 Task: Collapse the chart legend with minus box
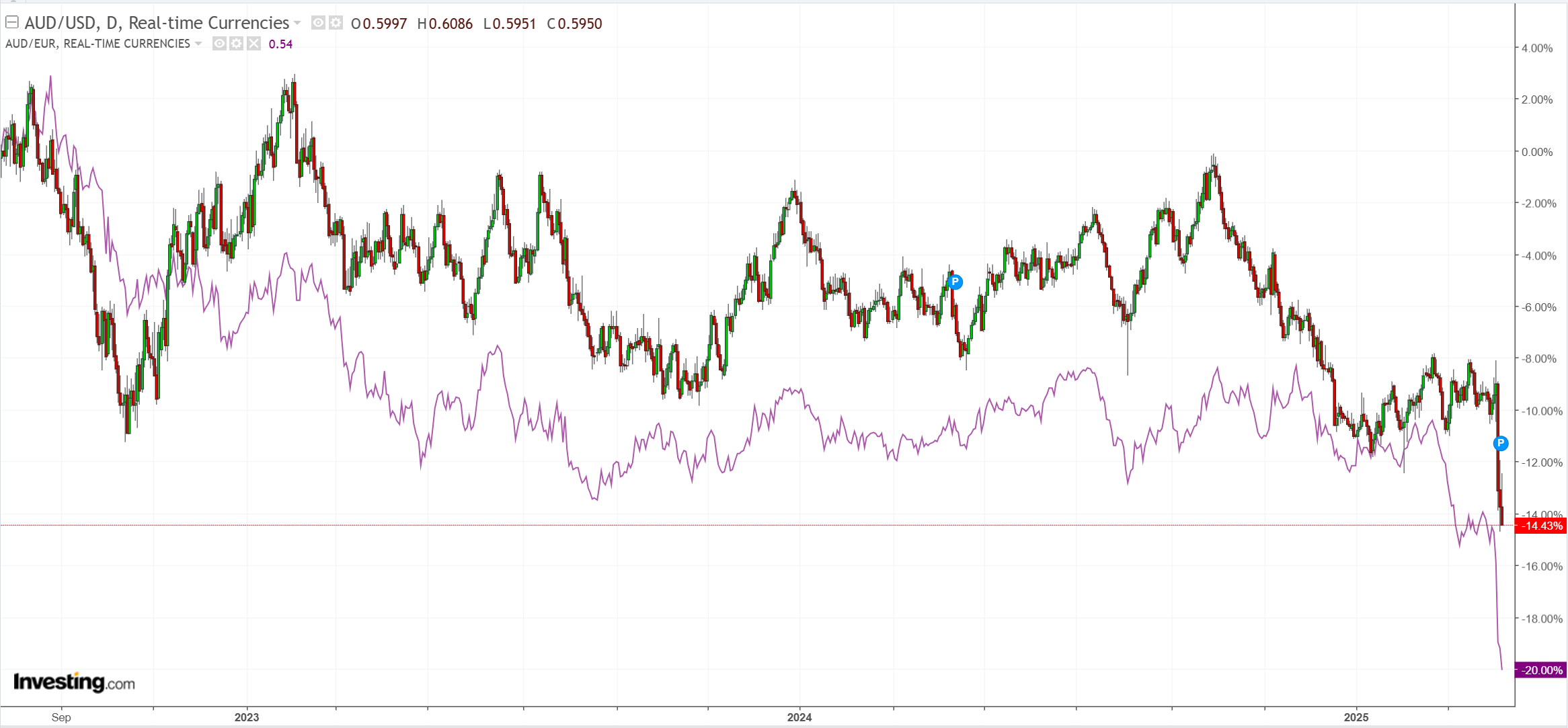click(x=11, y=22)
